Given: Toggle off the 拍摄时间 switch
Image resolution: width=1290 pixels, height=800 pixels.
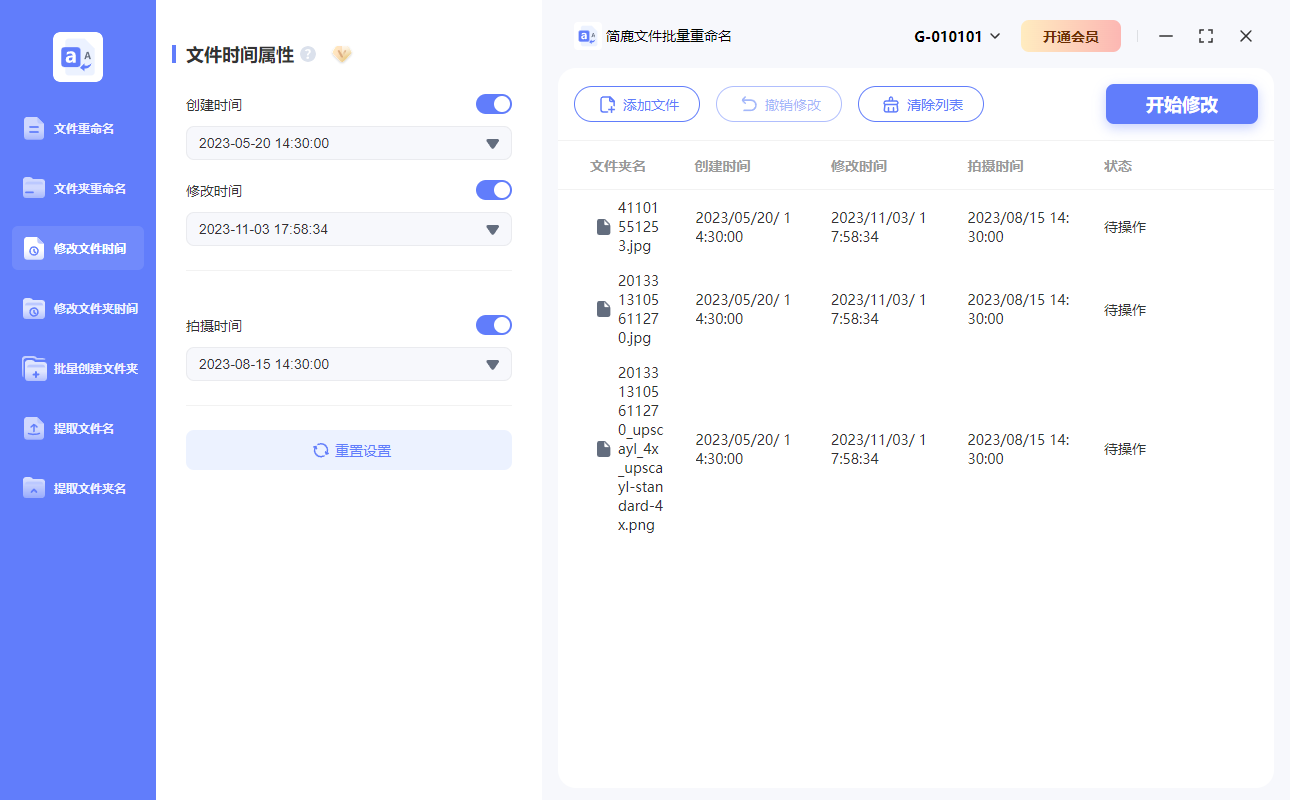Looking at the screenshot, I should coord(493,325).
